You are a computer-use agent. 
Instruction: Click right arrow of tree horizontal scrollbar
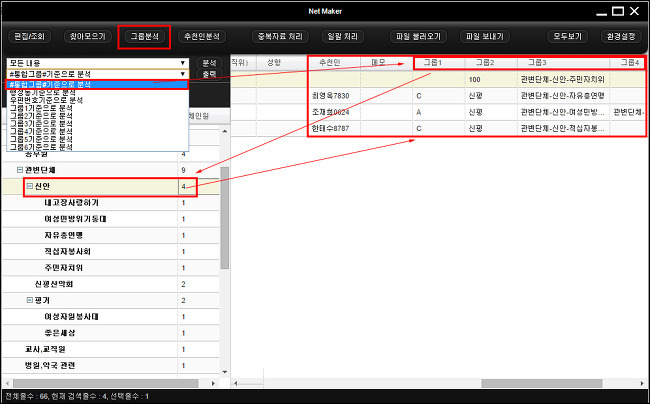tap(214, 383)
